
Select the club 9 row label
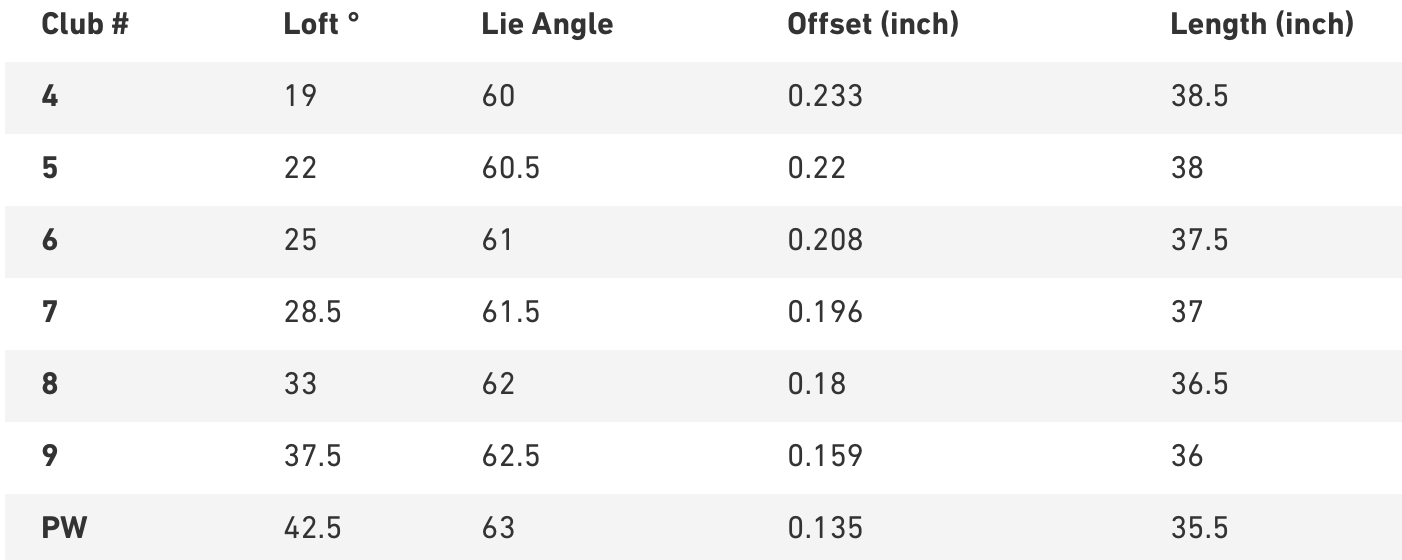click(50, 456)
